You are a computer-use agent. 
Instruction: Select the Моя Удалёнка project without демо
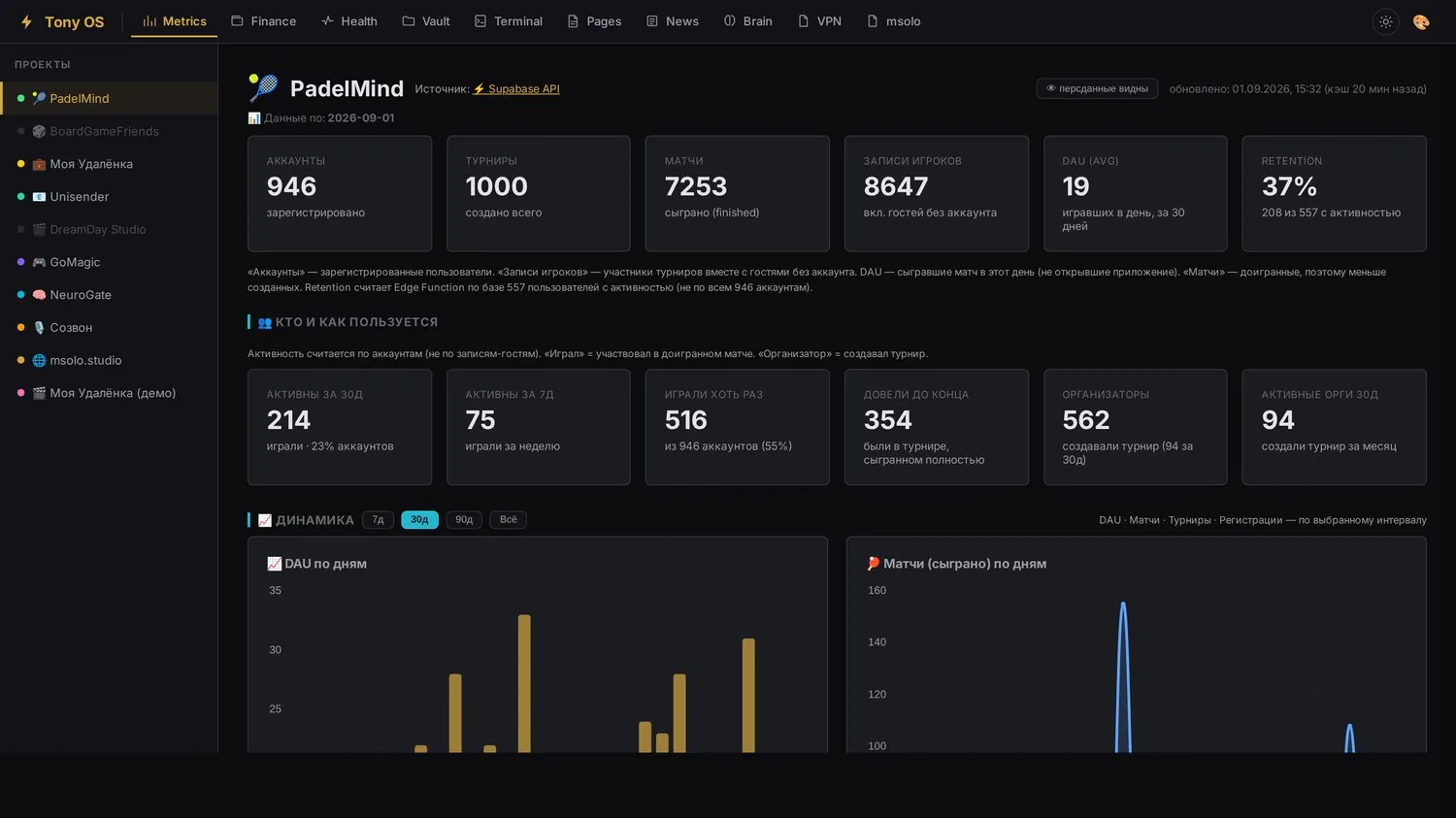click(109, 164)
